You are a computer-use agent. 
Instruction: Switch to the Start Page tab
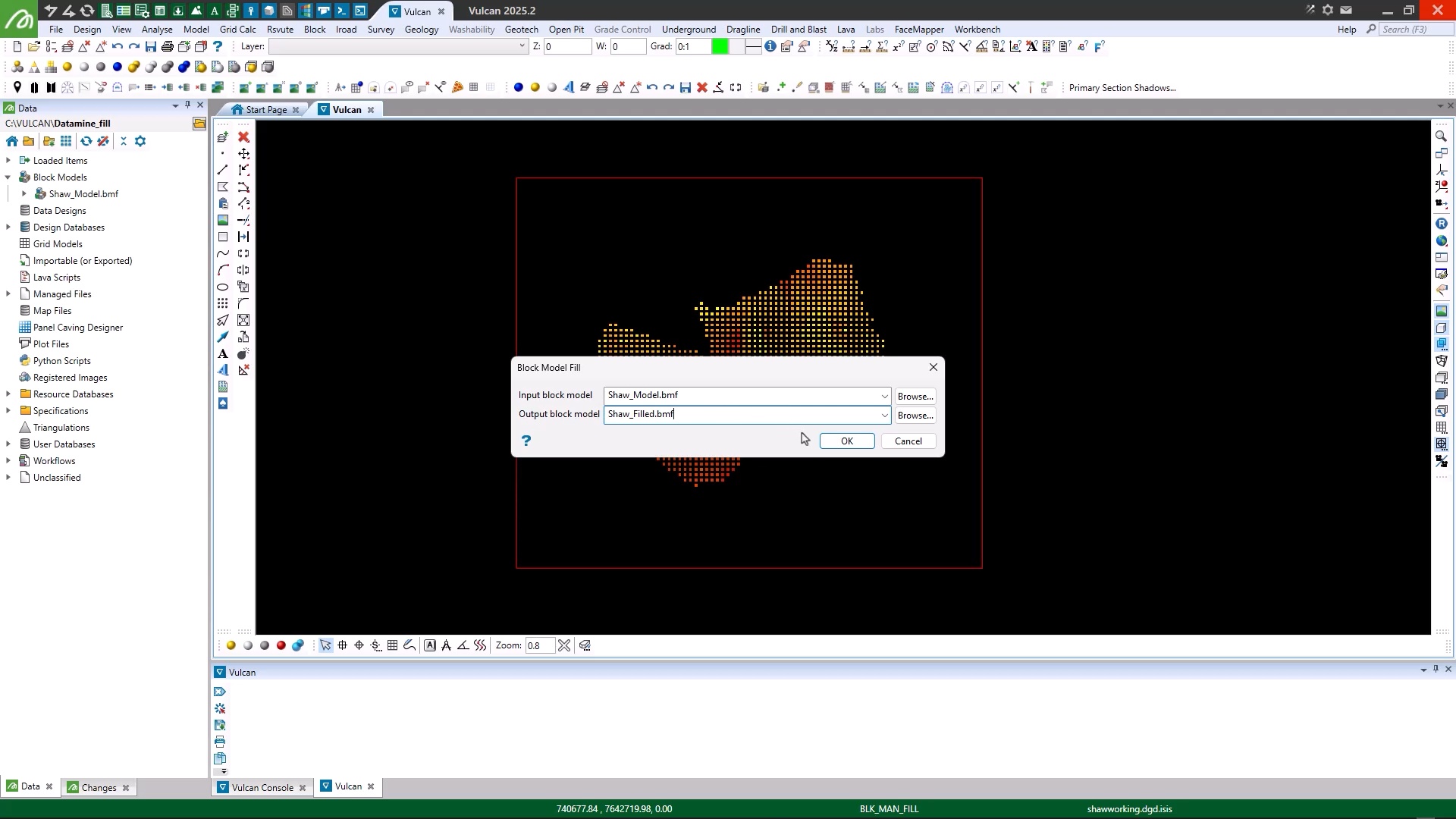(x=265, y=110)
